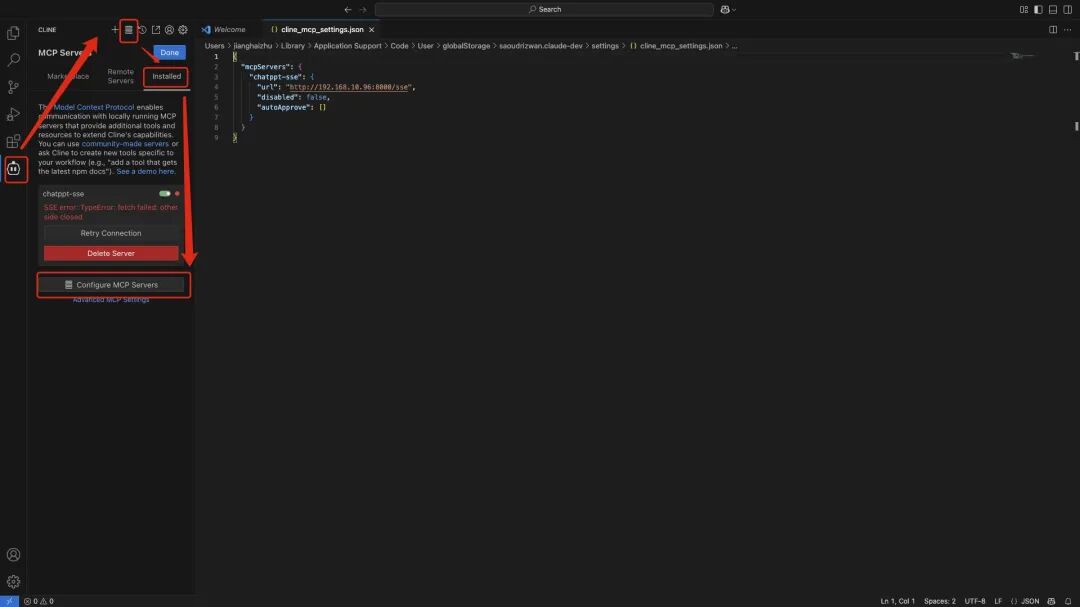
Task: Switch to the Installed tab
Action: pyautogui.click(x=166, y=76)
